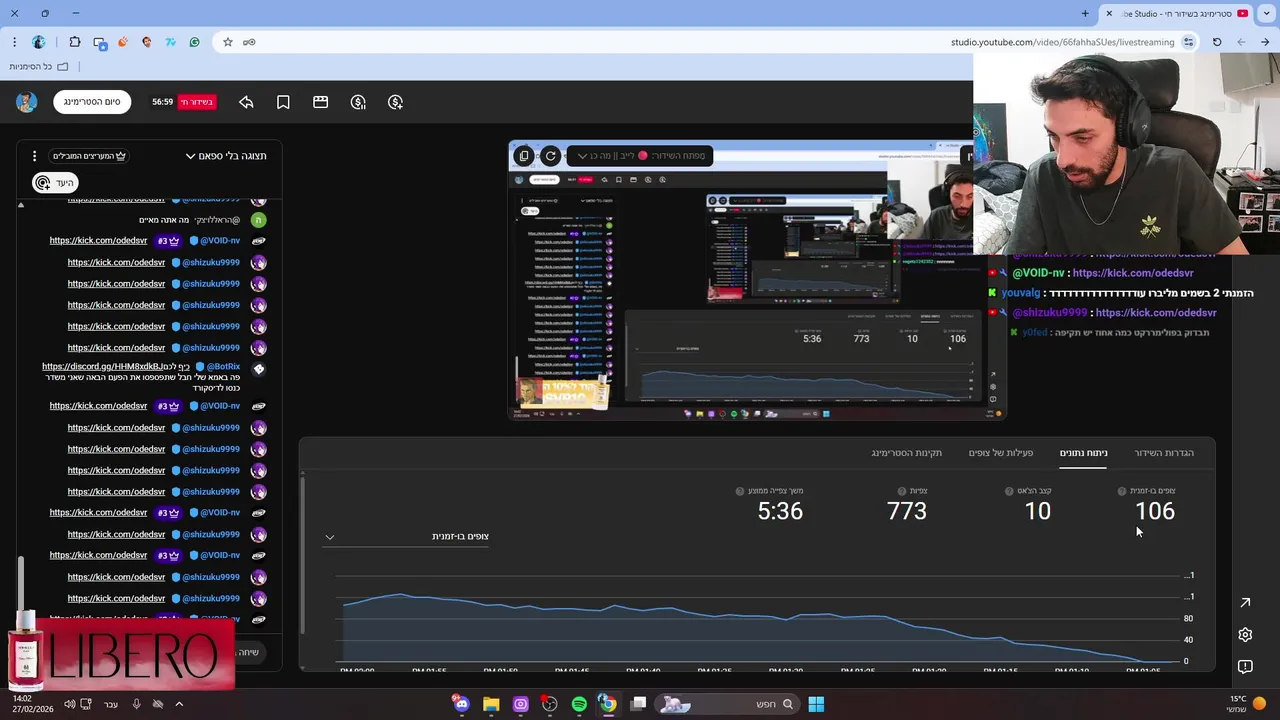Open the stream health tab תקינות הסטרימינג
Screen dimensions: 1280x720
click(906, 453)
